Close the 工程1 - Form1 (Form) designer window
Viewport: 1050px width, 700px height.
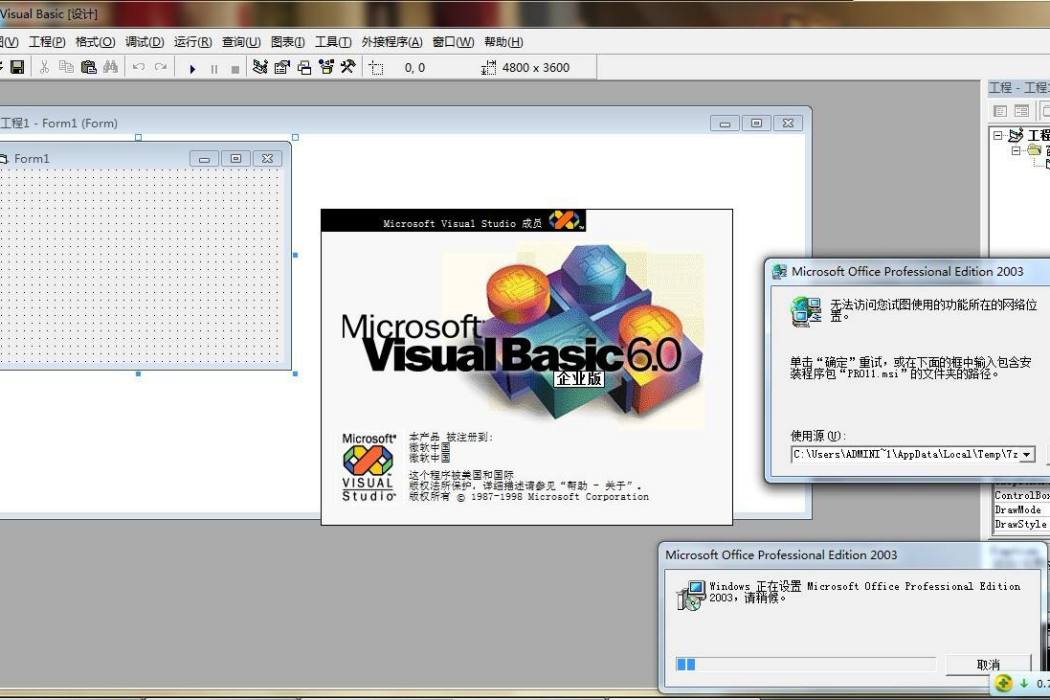[788, 123]
